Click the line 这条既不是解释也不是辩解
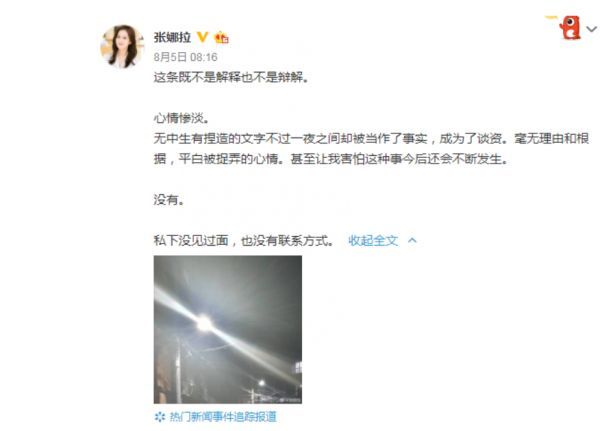Screen dimensions: 600x431 pyautogui.click(x=231, y=77)
